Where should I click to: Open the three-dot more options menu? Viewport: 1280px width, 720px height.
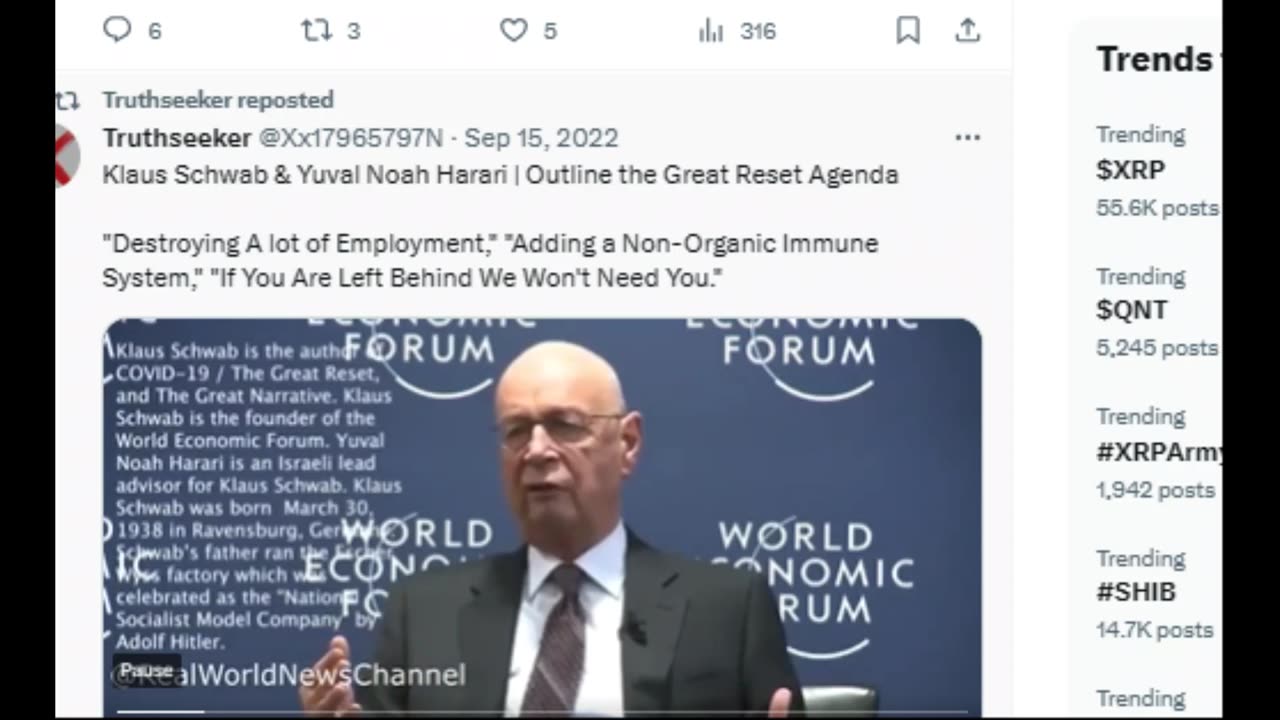pyautogui.click(x=967, y=138)
